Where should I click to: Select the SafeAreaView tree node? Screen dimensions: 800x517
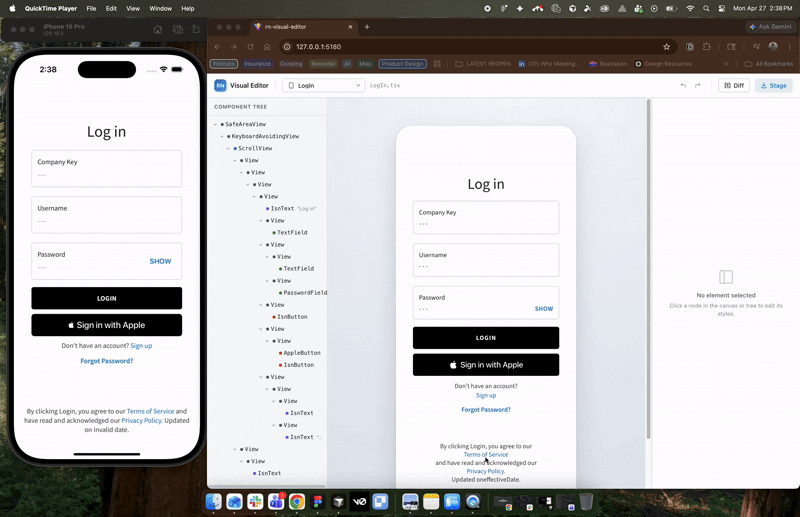tap(243, 124)
